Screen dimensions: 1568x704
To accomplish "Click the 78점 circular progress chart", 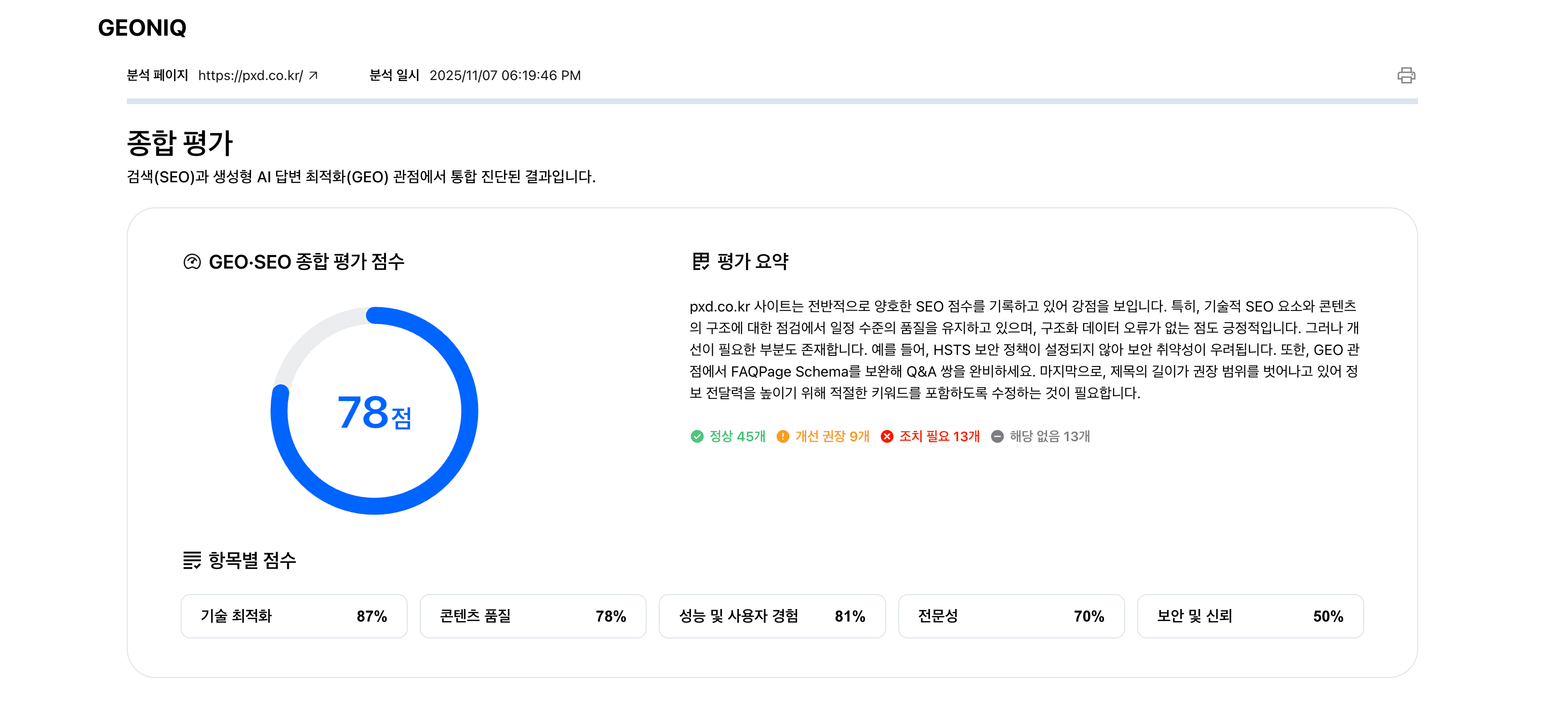I will 375,411.
